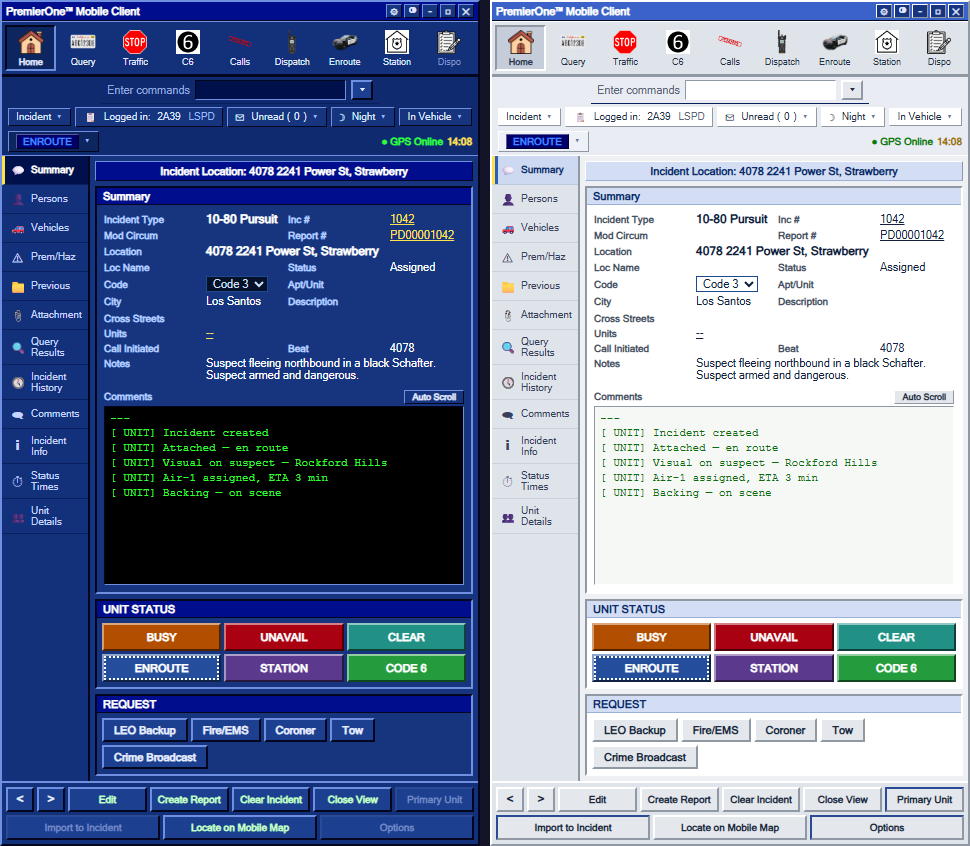Click Locate on Mobile Map in dark window
This screenshot has width=970, height=846.
click(x=239, y=827)
